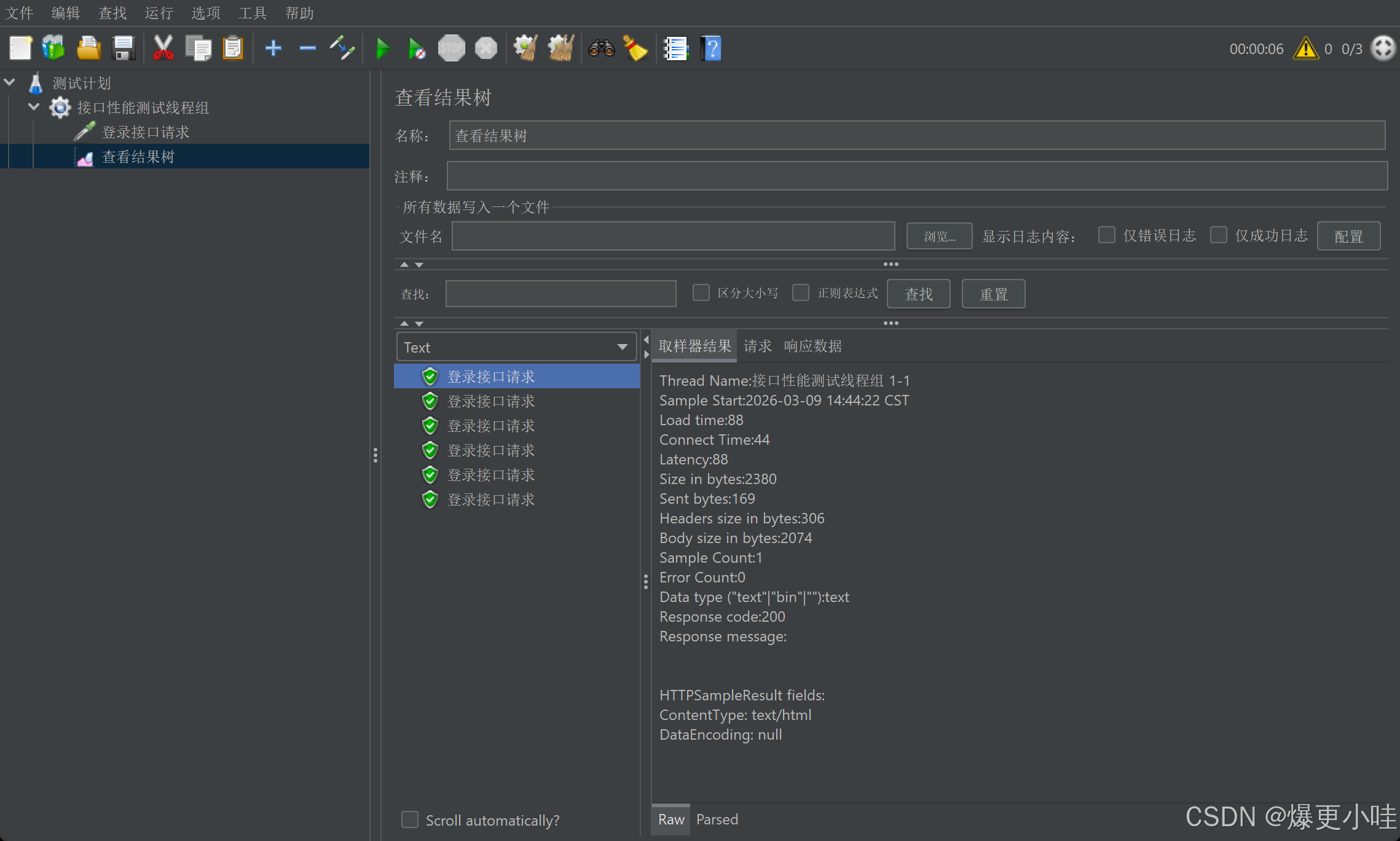Click the 浏览... button
Screen dimensions: 1400x841
pos(938,237)
